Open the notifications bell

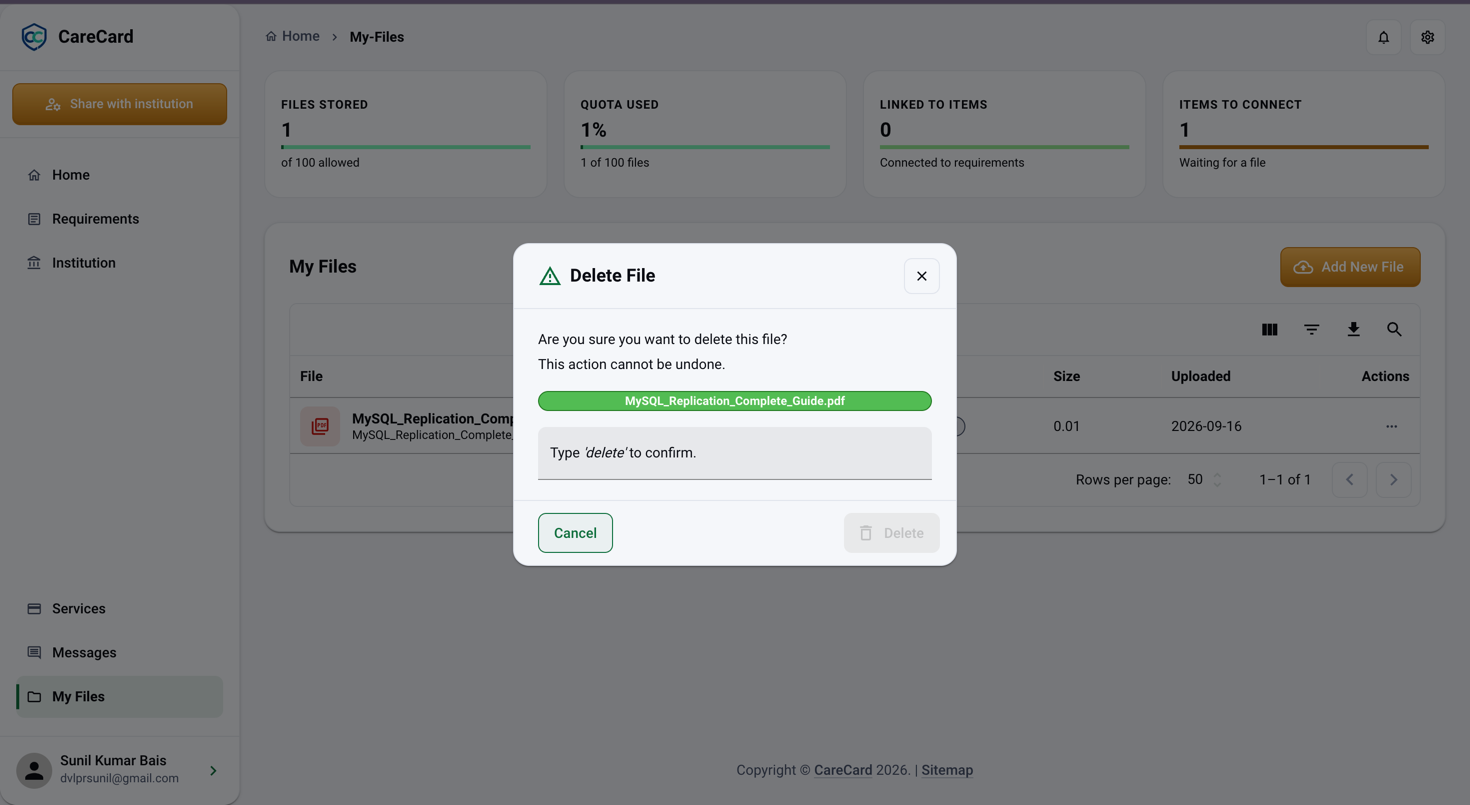[1384, 37]
